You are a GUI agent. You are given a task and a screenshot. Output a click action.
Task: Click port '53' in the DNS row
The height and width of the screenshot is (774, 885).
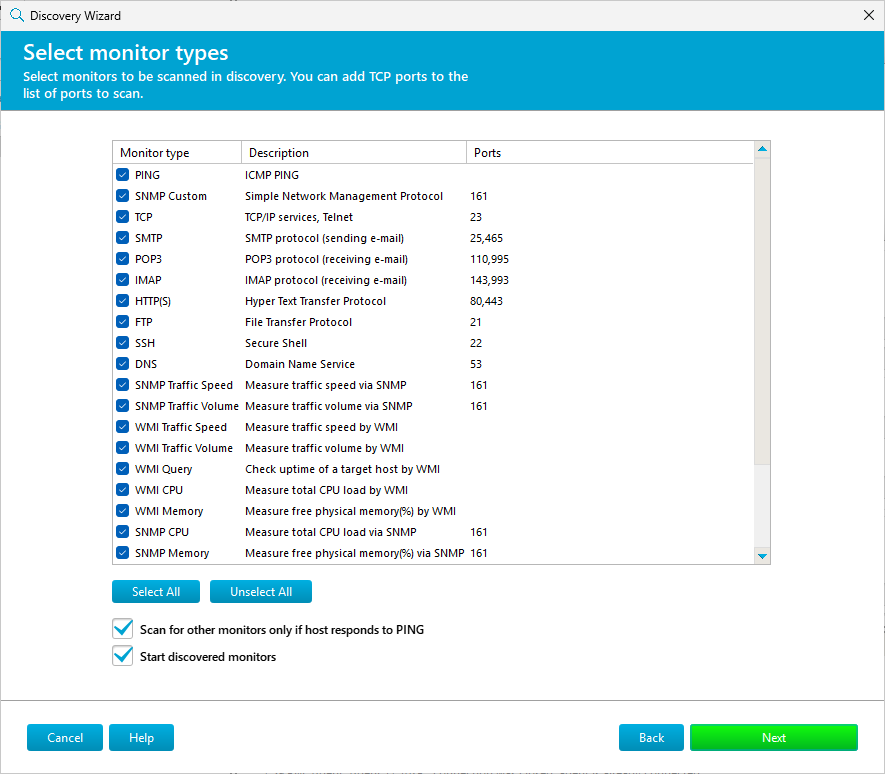click(x=476, y=364)
